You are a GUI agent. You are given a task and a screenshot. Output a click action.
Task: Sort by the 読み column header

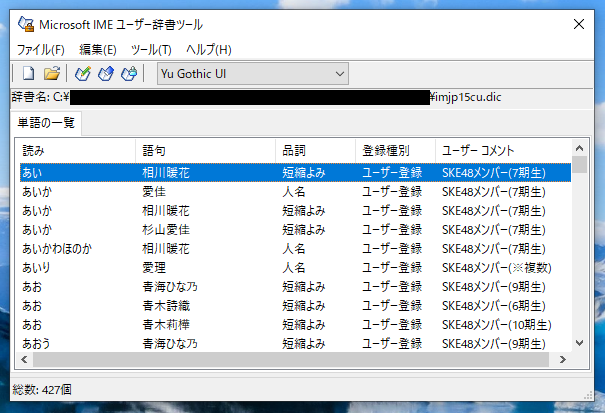[x=76, y=150]
